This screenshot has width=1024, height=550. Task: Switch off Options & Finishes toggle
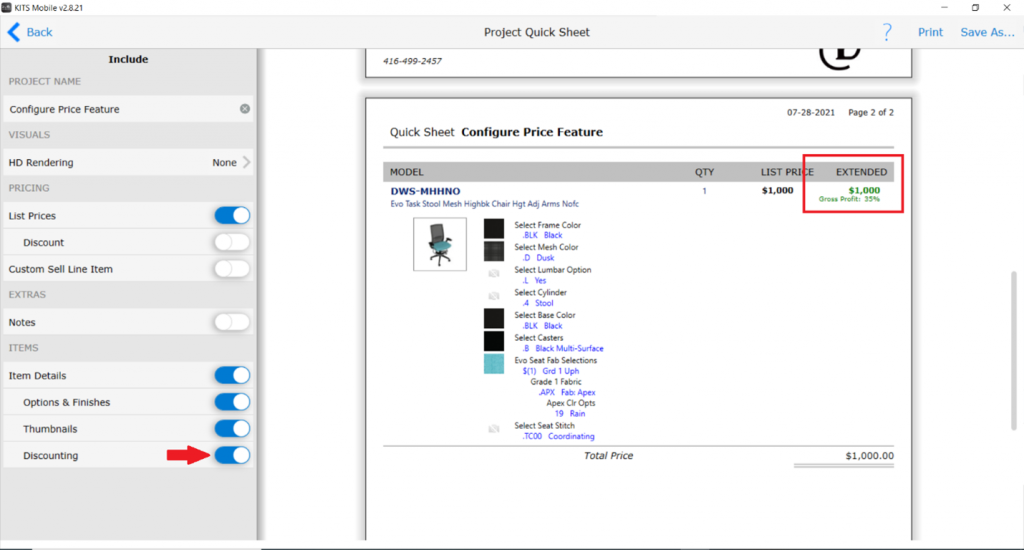click(232, 402)
